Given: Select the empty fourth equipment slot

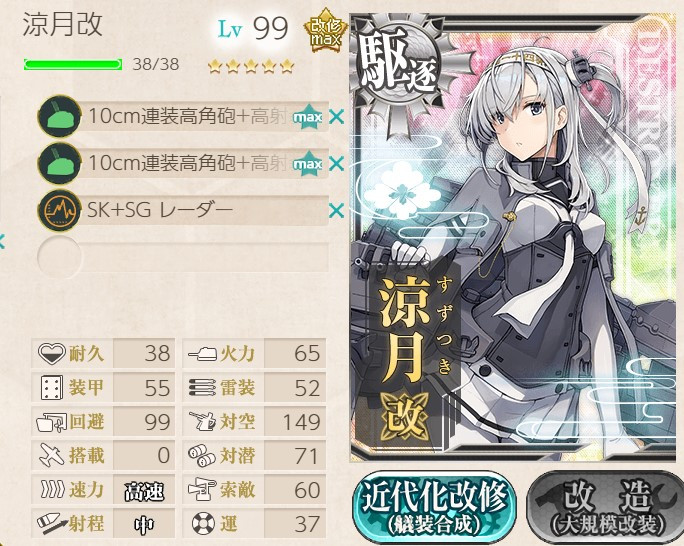Looking at the screenshot, I should pos(183,257).
